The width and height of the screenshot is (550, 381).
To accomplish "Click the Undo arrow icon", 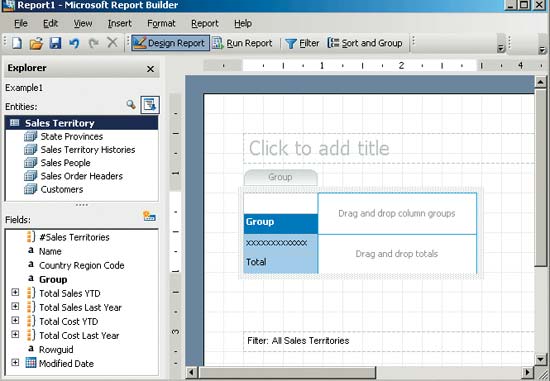I will pos(74,43).
